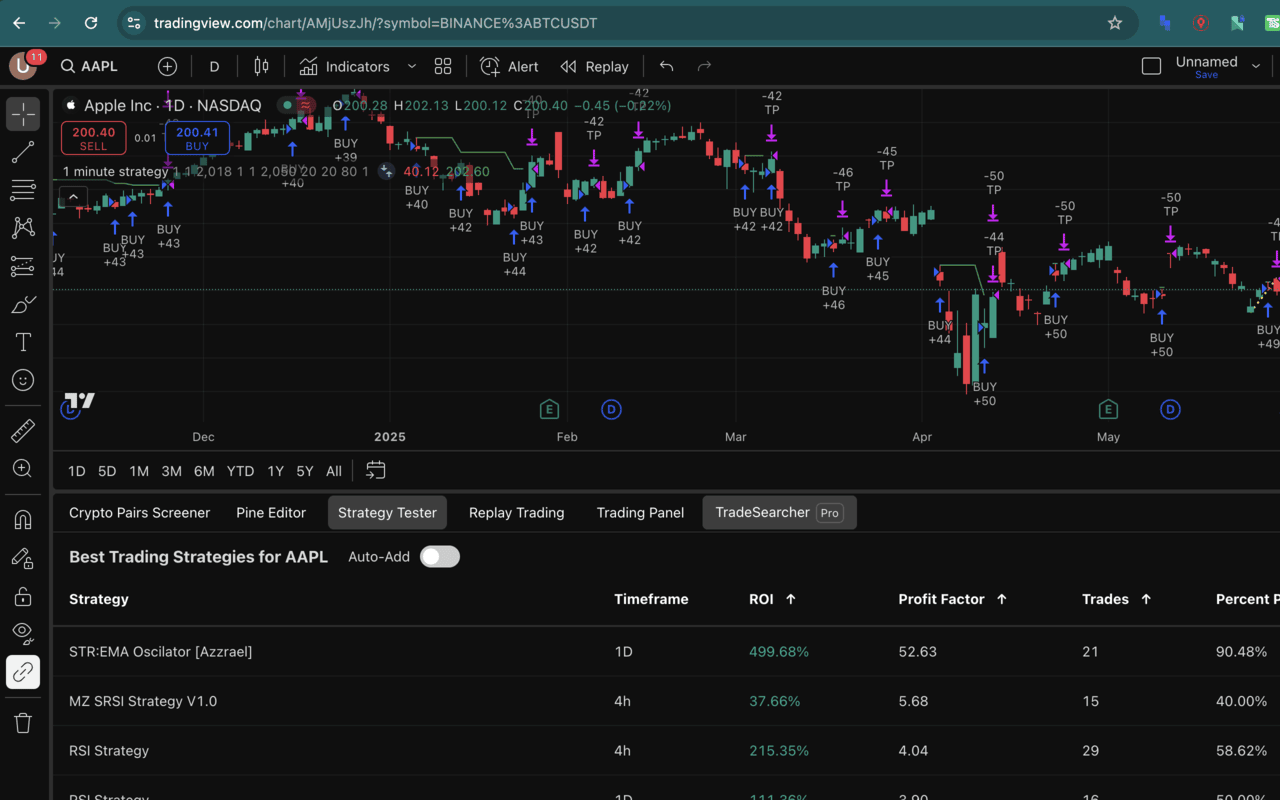Select the YTD date range

point(240,471)
